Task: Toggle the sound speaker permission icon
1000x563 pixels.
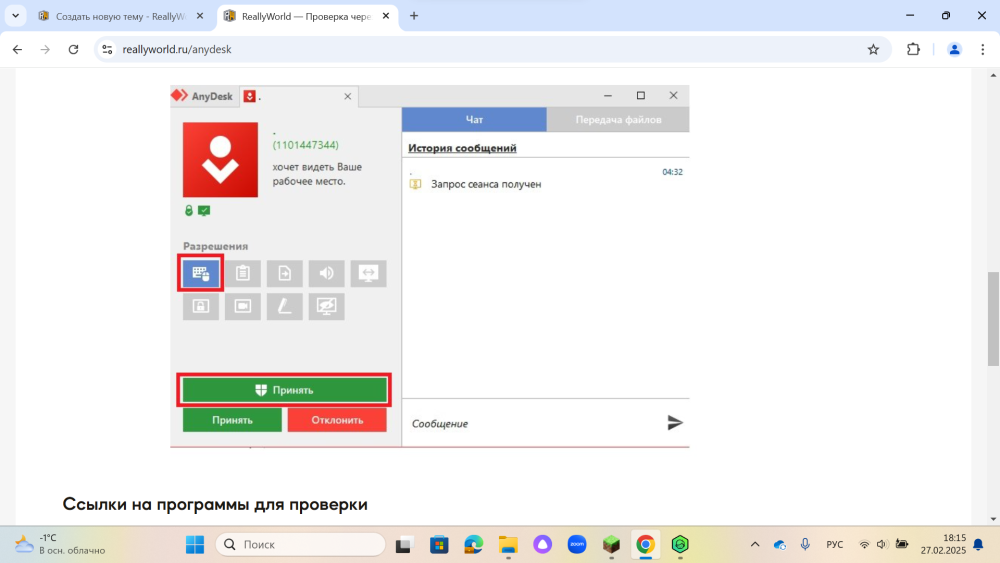Action: tap(327, 273)
